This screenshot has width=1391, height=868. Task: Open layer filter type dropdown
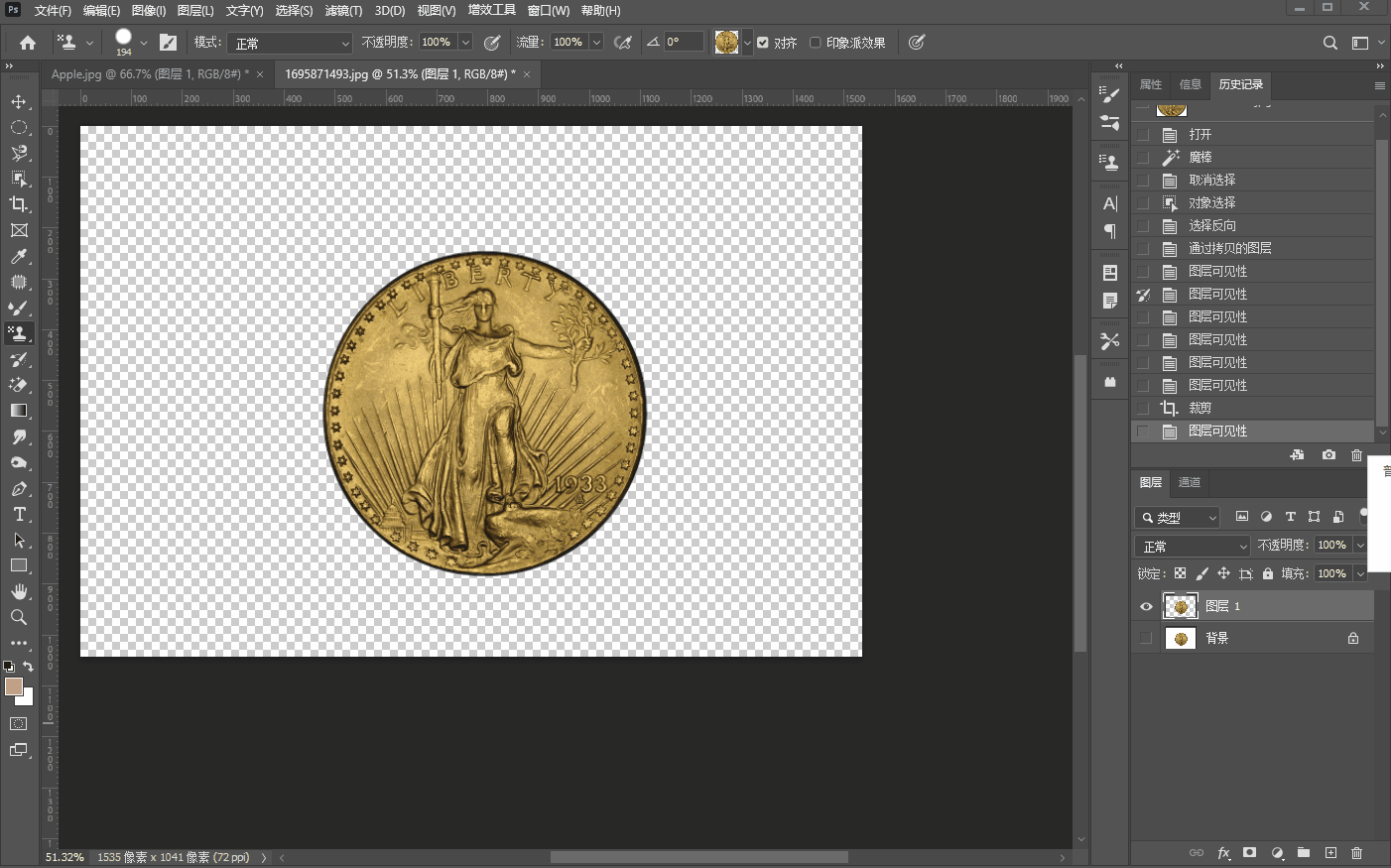click(x=1177, y=517)
